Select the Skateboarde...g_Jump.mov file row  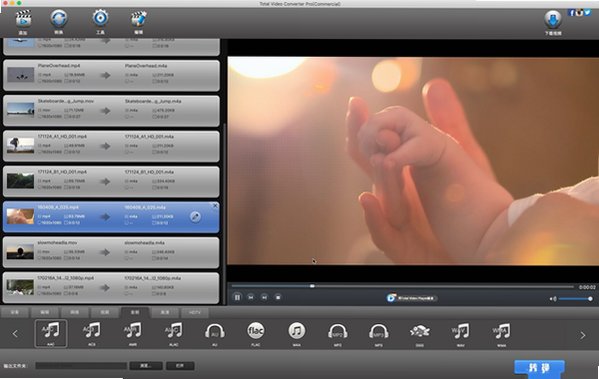[x=111, y=111]
